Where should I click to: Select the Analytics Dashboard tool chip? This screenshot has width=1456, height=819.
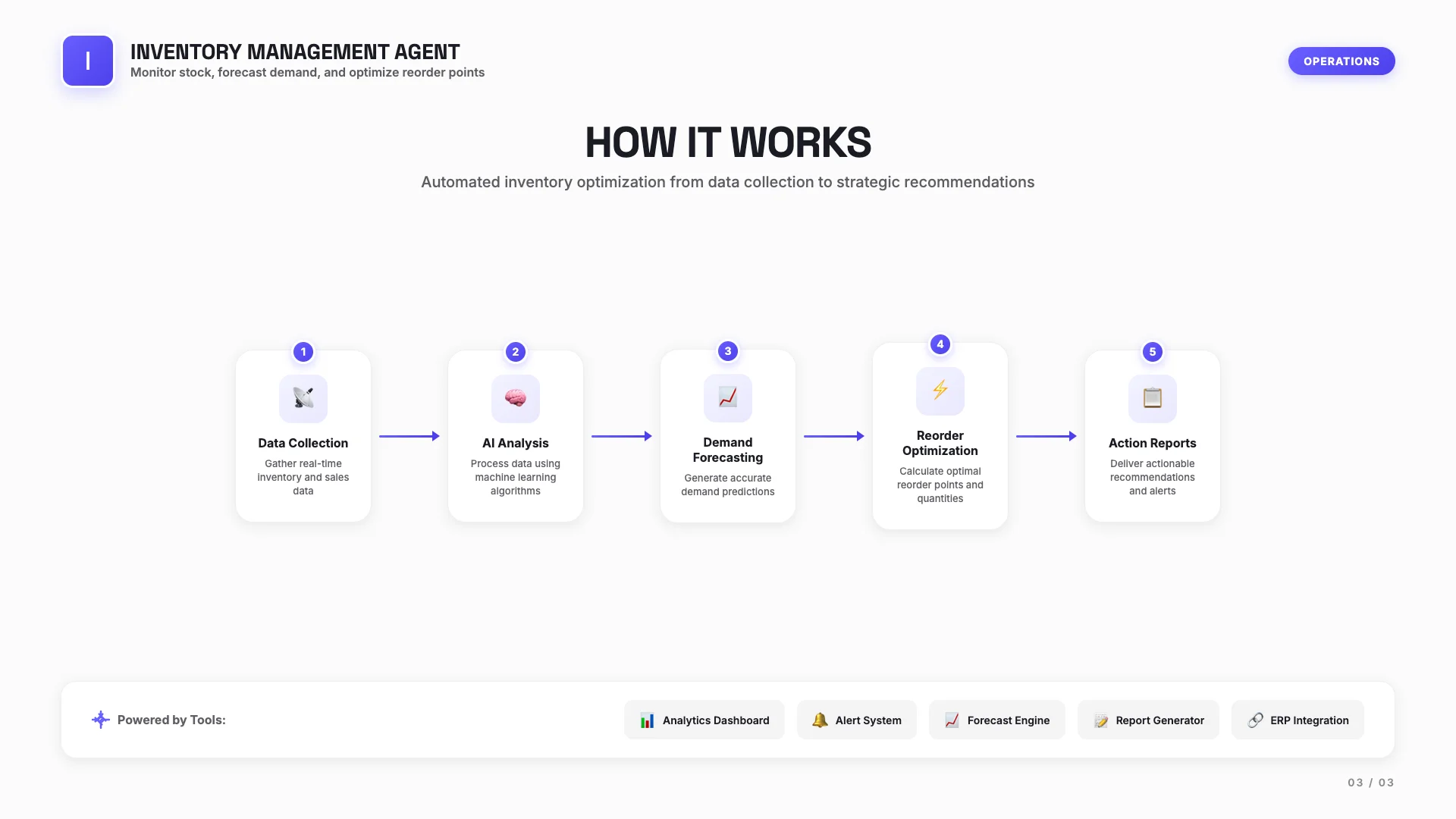(704, 720)
